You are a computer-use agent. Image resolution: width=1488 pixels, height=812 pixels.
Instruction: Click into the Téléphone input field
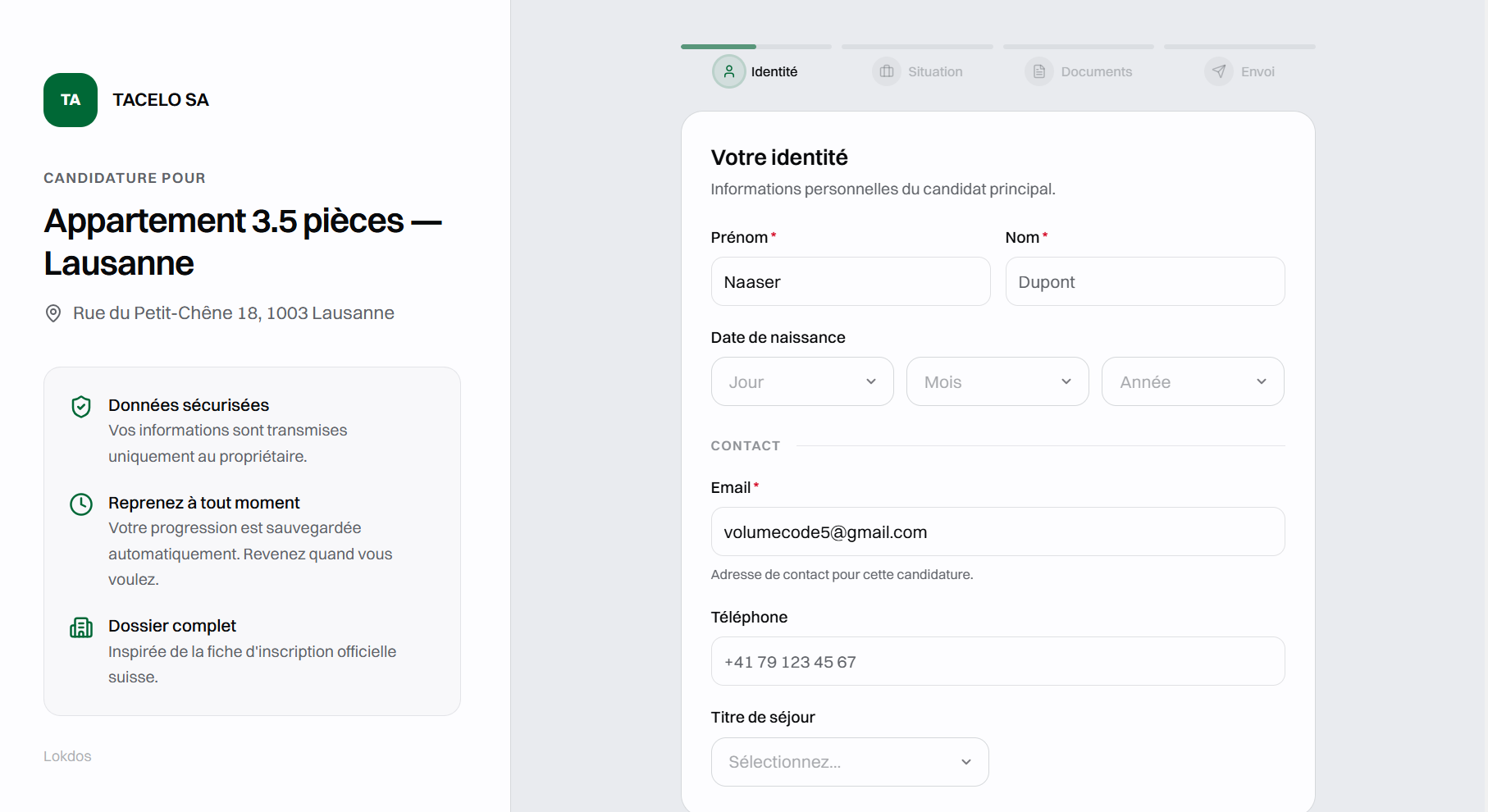pyautogui.click(x=997, y=661)
